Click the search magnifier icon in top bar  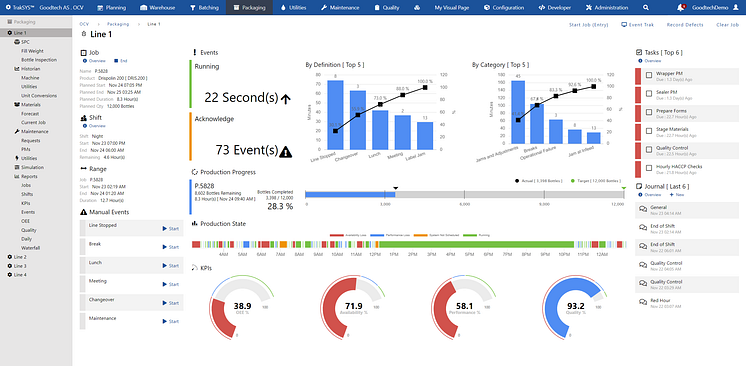pos(645,8)
